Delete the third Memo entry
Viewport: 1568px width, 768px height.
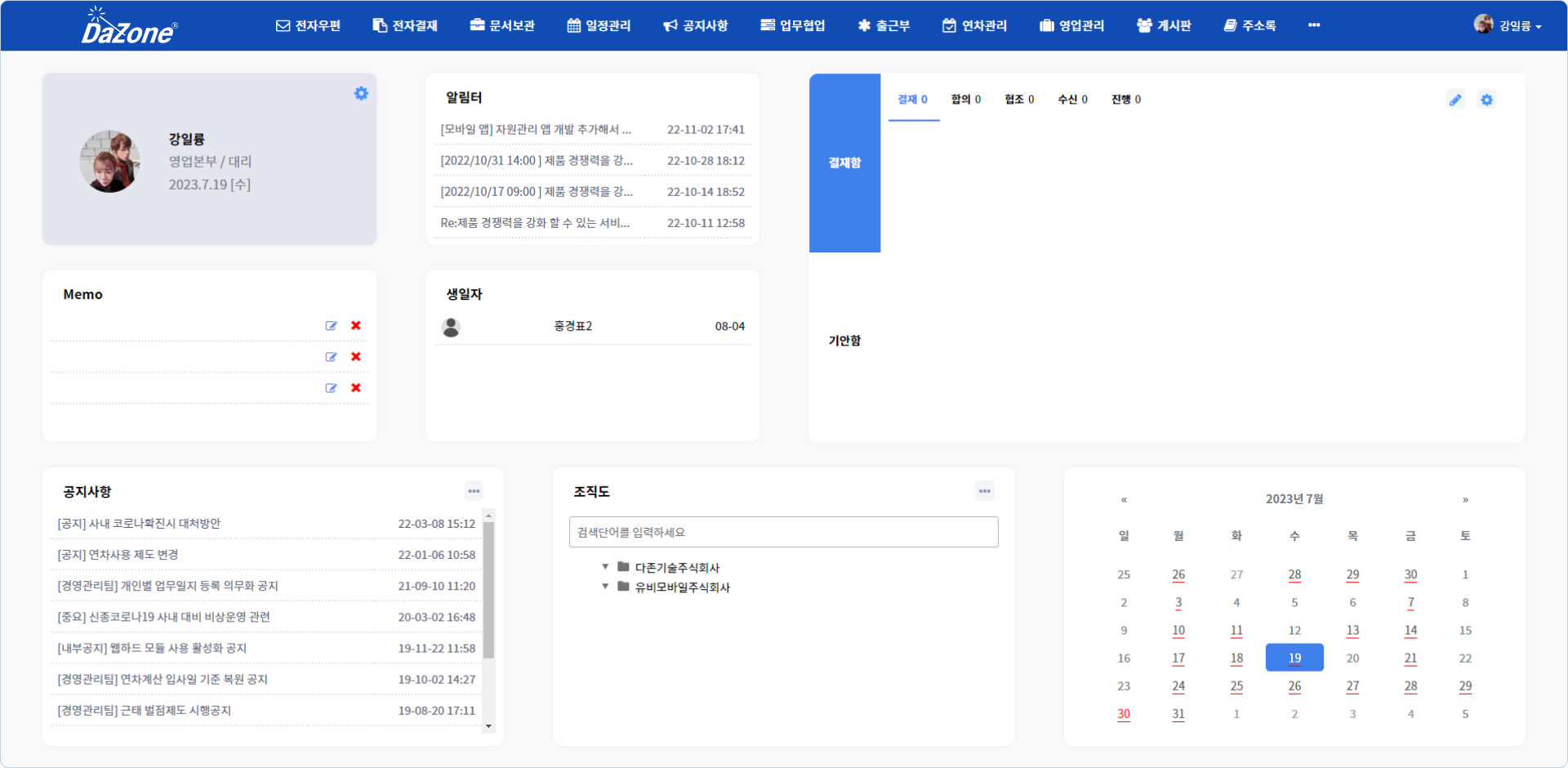pos(356,388)
